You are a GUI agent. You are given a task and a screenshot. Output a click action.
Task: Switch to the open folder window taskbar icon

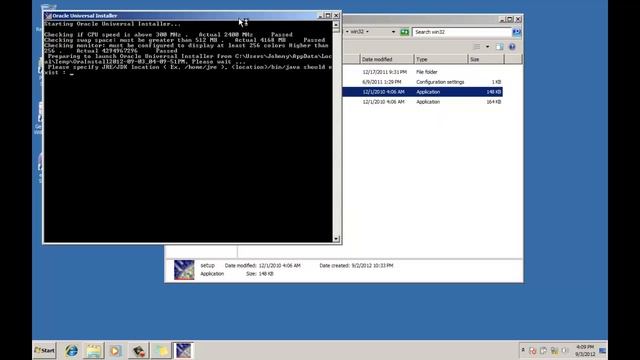[161, 351]
